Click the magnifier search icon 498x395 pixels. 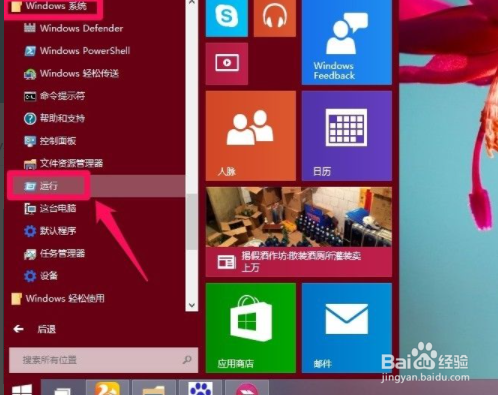click(187, 360)
